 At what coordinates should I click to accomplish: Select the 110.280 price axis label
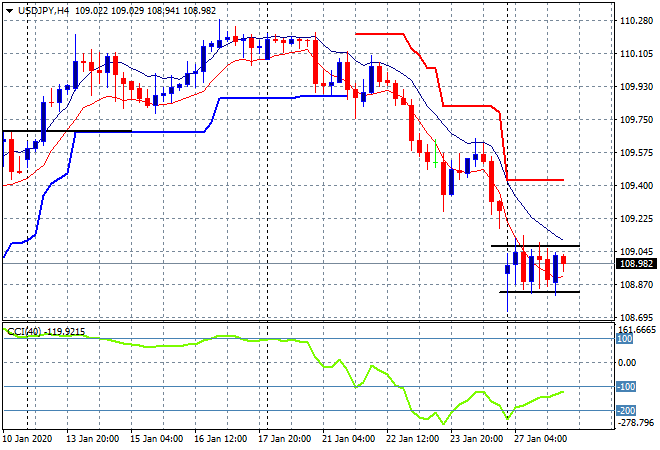[637, 21]
